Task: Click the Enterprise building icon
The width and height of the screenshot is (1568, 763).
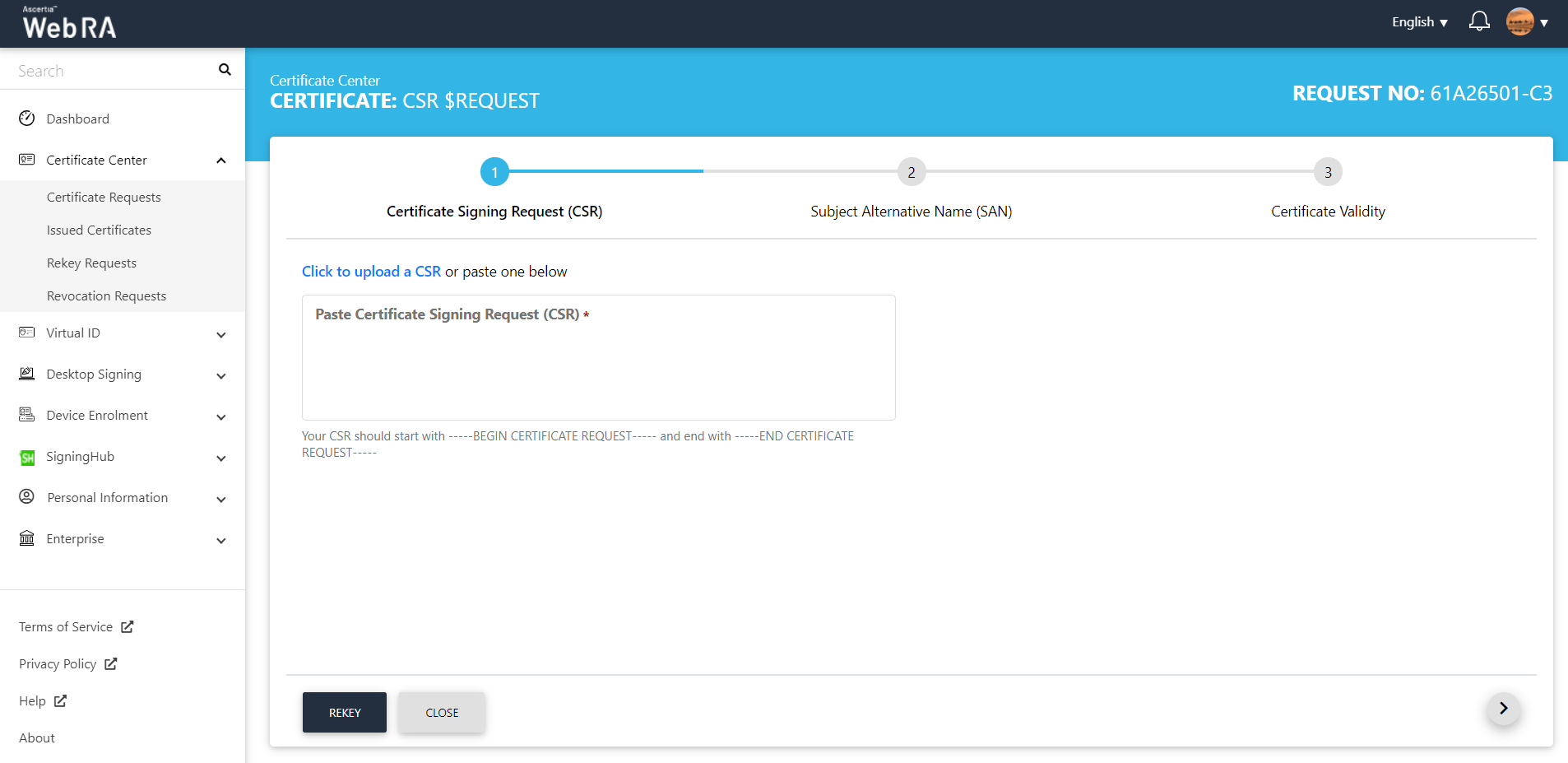Action: tap(27, 538)
